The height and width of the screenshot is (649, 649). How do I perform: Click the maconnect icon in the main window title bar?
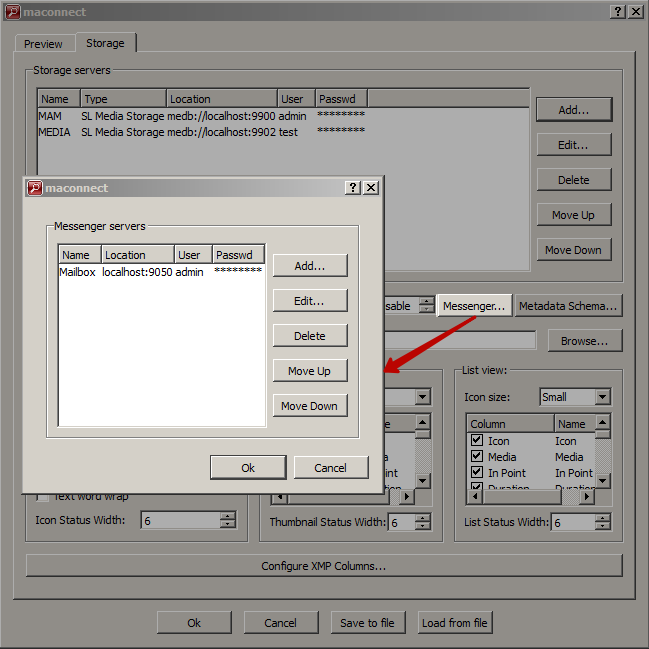(x=13, y=12)
